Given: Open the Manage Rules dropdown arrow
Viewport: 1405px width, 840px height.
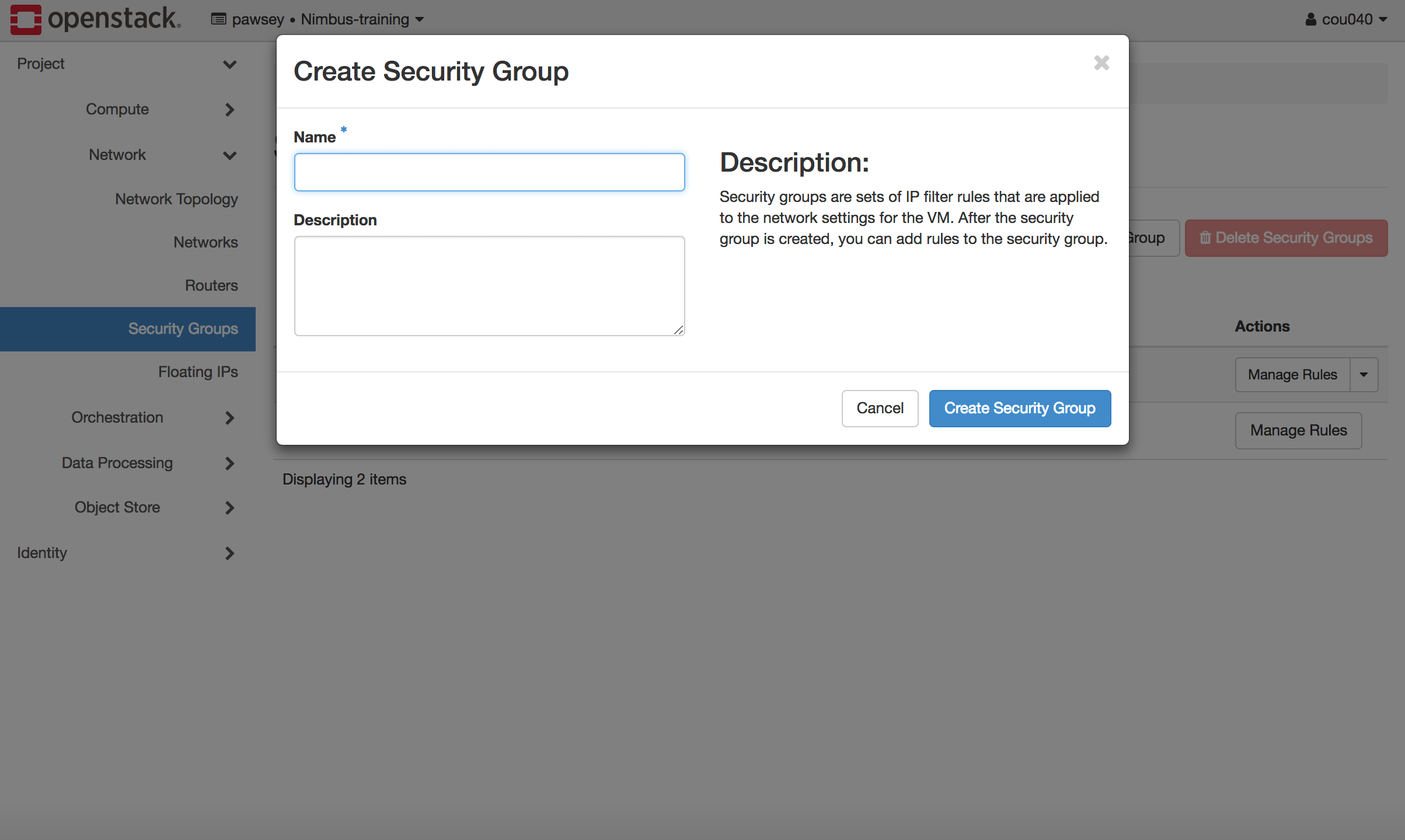Looking at the screenshot, I should (x=1364, y=374).
